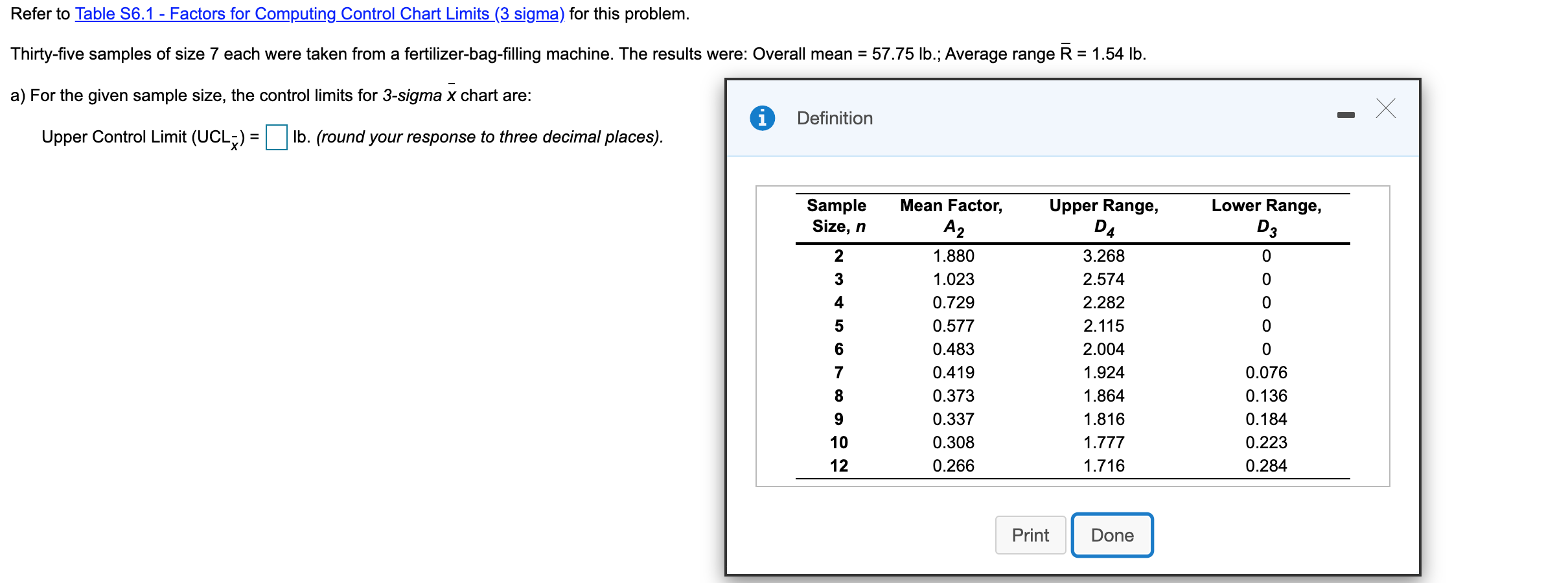Click the Definition title text
This screenshot has width=1568, height=583.
835,118
